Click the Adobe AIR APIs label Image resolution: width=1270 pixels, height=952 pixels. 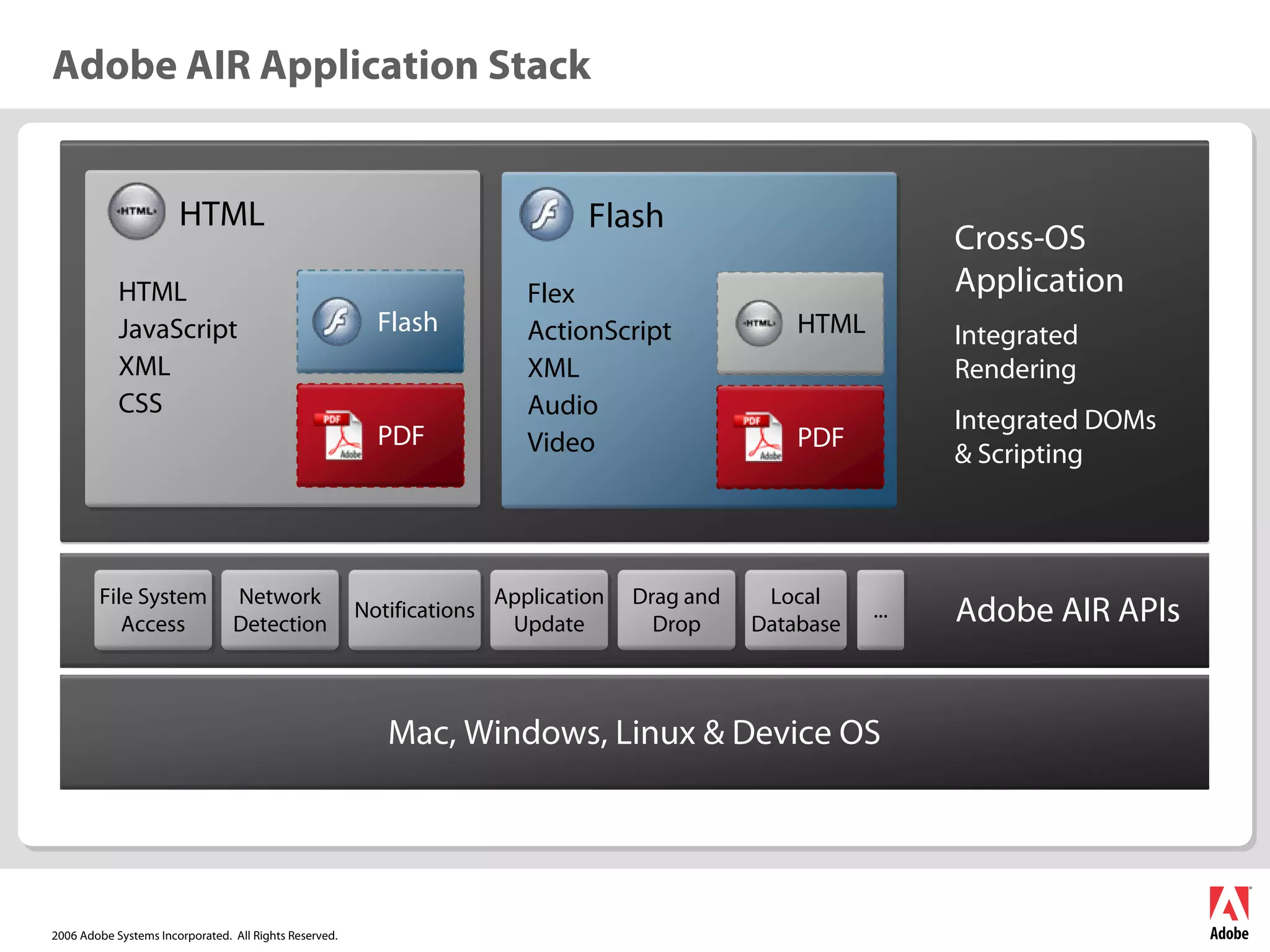(1067, 610)
